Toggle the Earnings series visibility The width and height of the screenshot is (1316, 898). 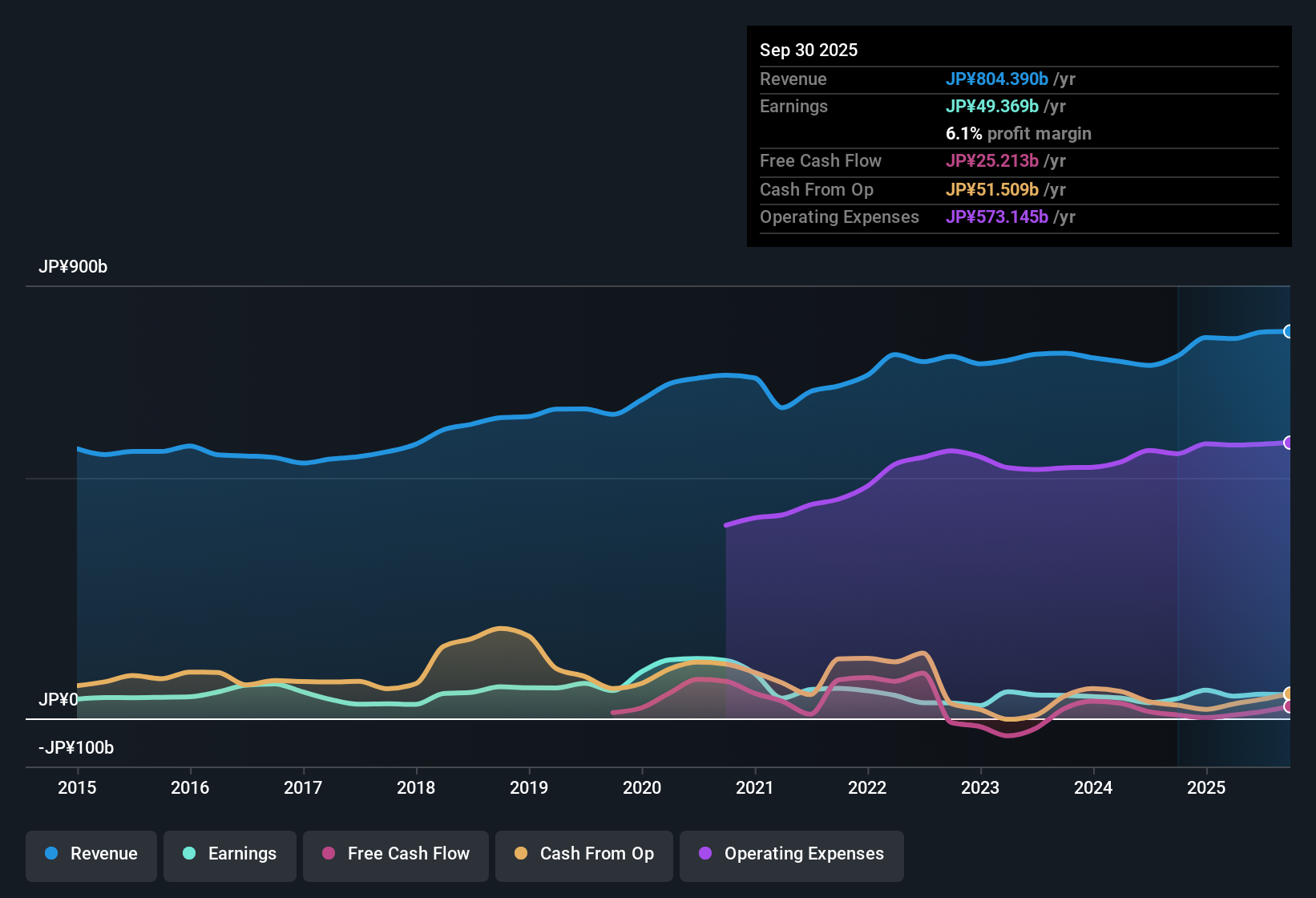[x=229, y=855]
